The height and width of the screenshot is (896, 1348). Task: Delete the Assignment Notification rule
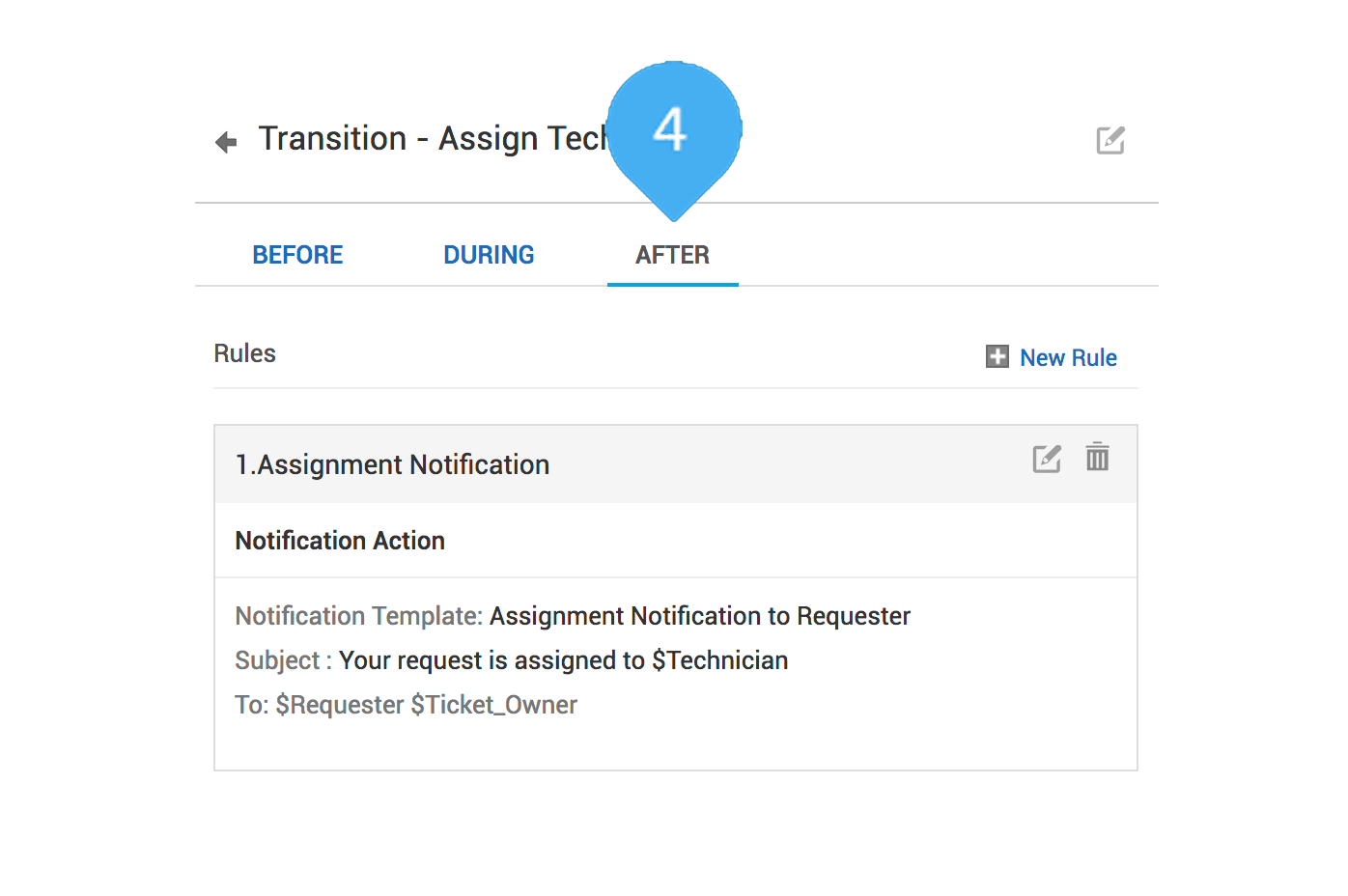click(x=1097, y=457)
